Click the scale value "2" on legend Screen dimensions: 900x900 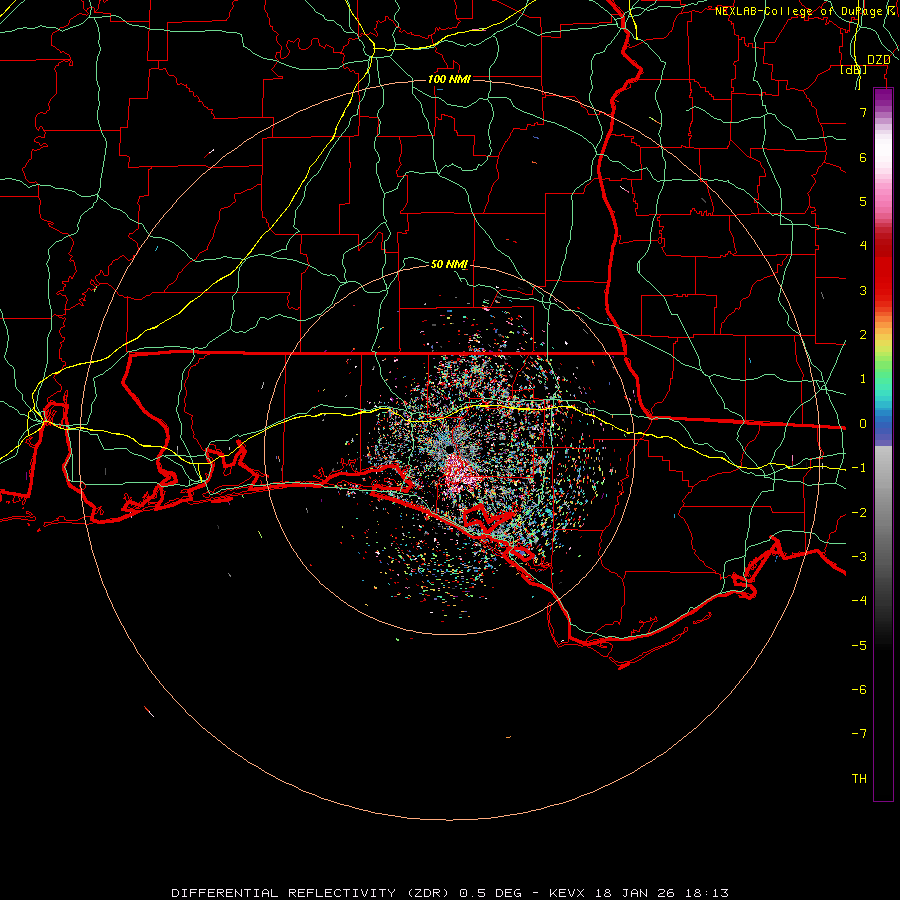point(863,335)
